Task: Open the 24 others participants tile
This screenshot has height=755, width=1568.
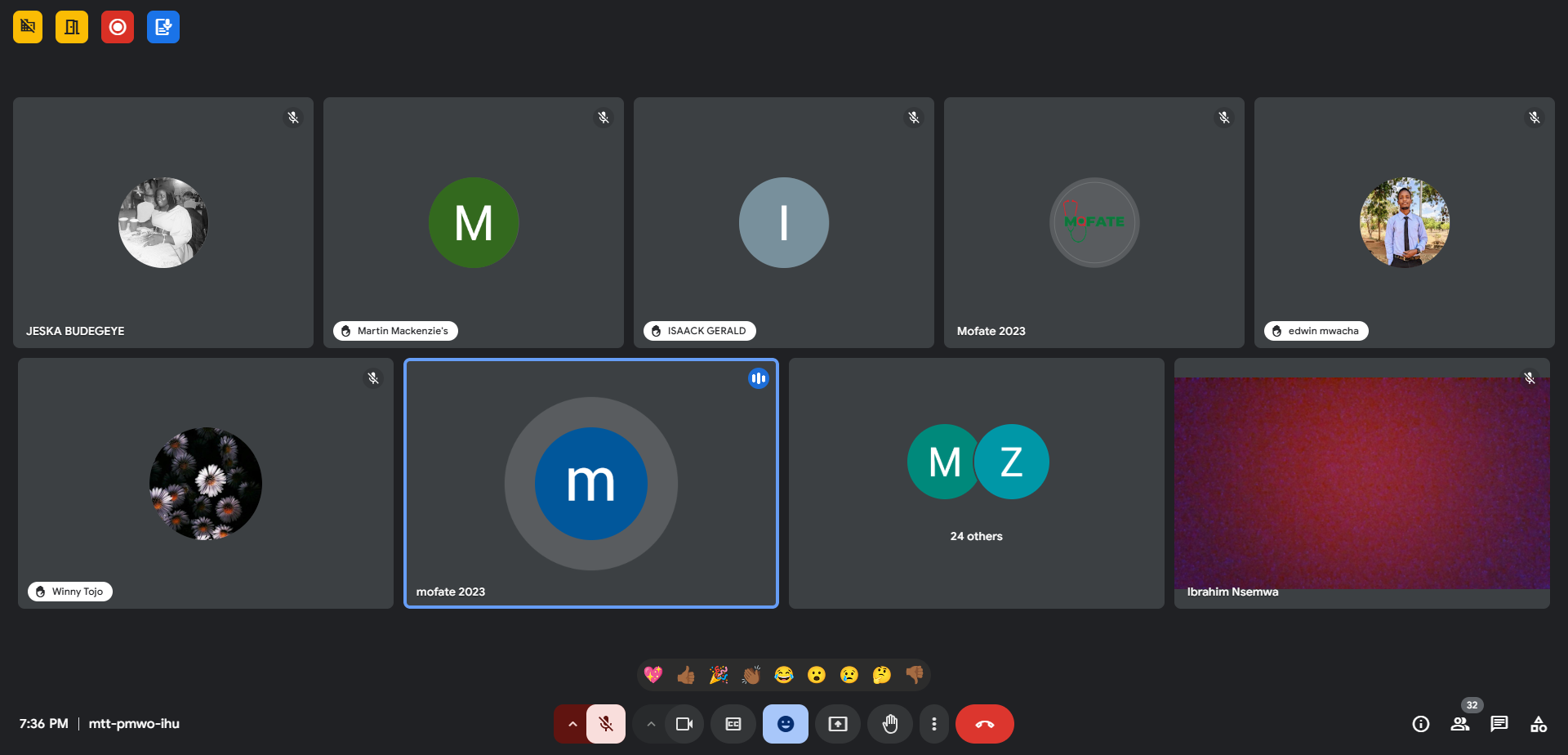Action: [977, 483]
